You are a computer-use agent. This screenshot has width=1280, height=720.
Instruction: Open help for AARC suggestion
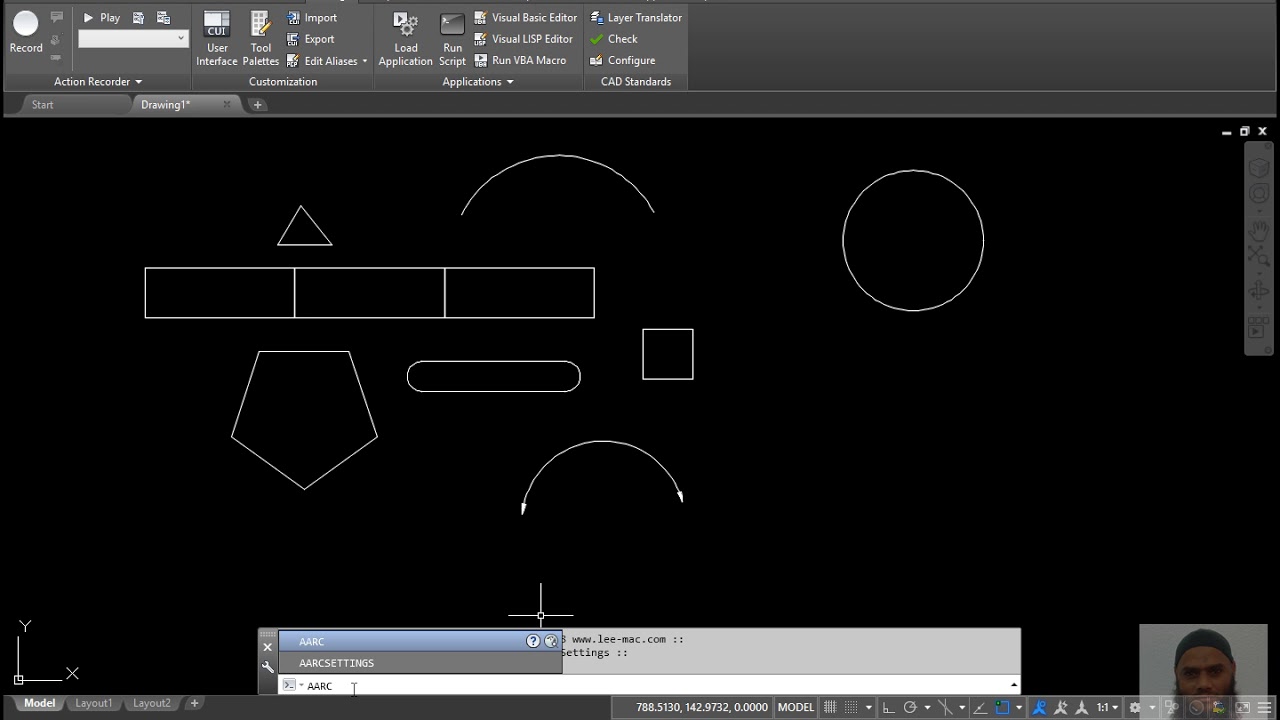(x=533, y=641)
